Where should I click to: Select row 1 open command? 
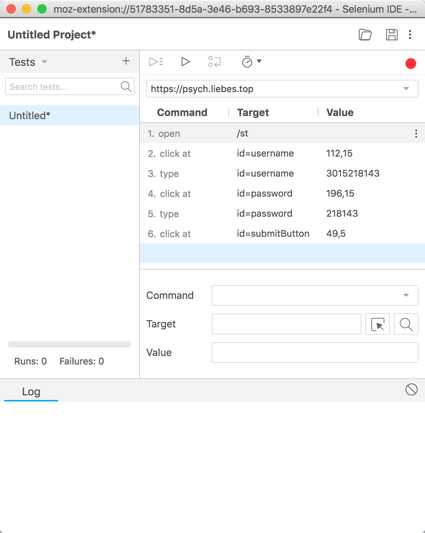(x=282, y=134)
